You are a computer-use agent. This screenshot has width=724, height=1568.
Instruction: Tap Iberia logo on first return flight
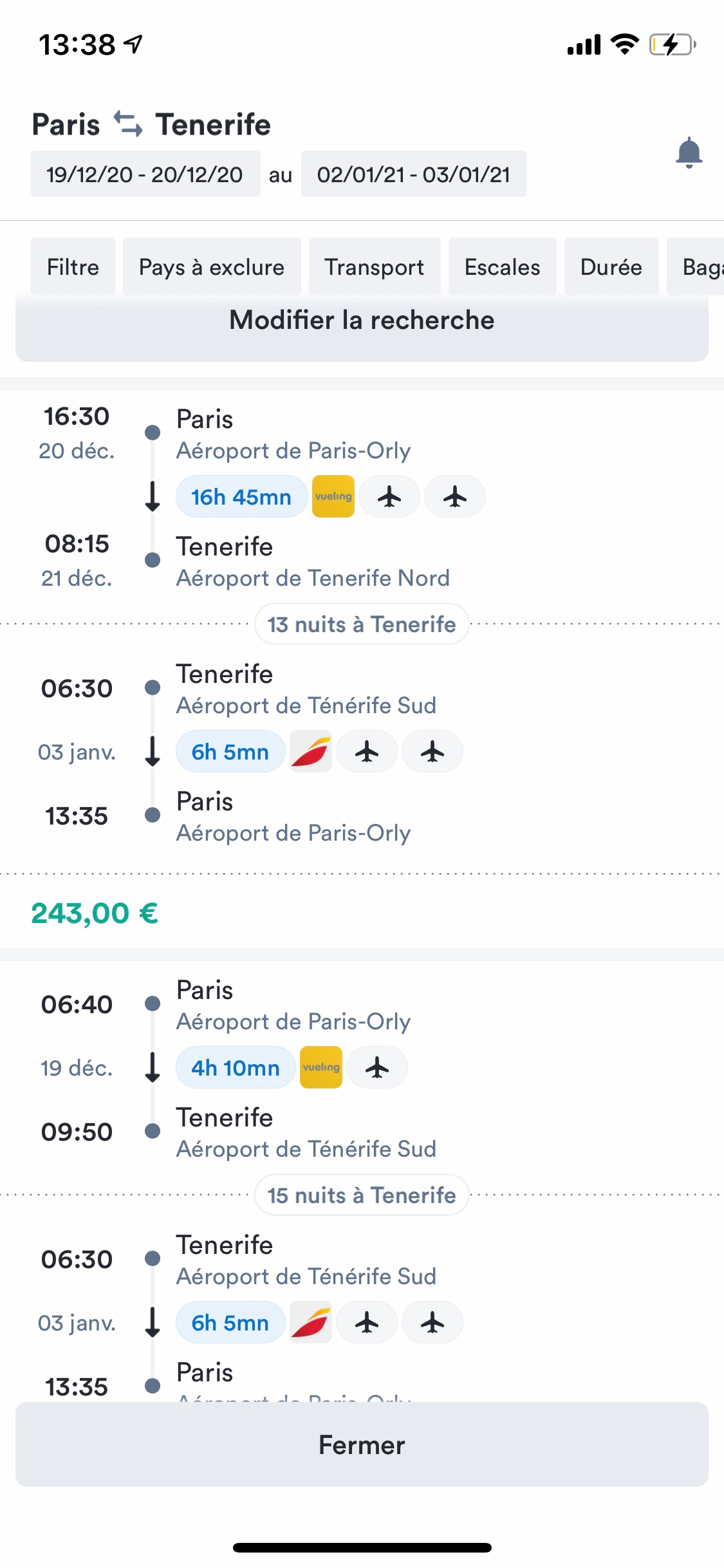[x=311, y=752]
